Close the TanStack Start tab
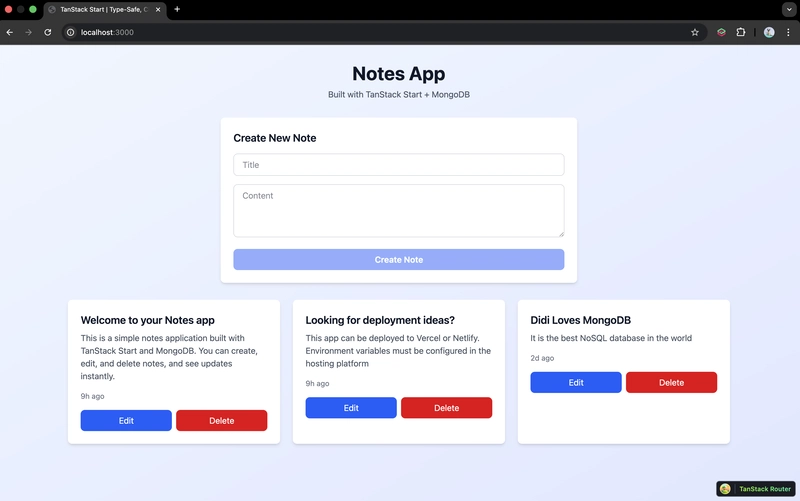The image size is (800, 501). coord(158,9)
